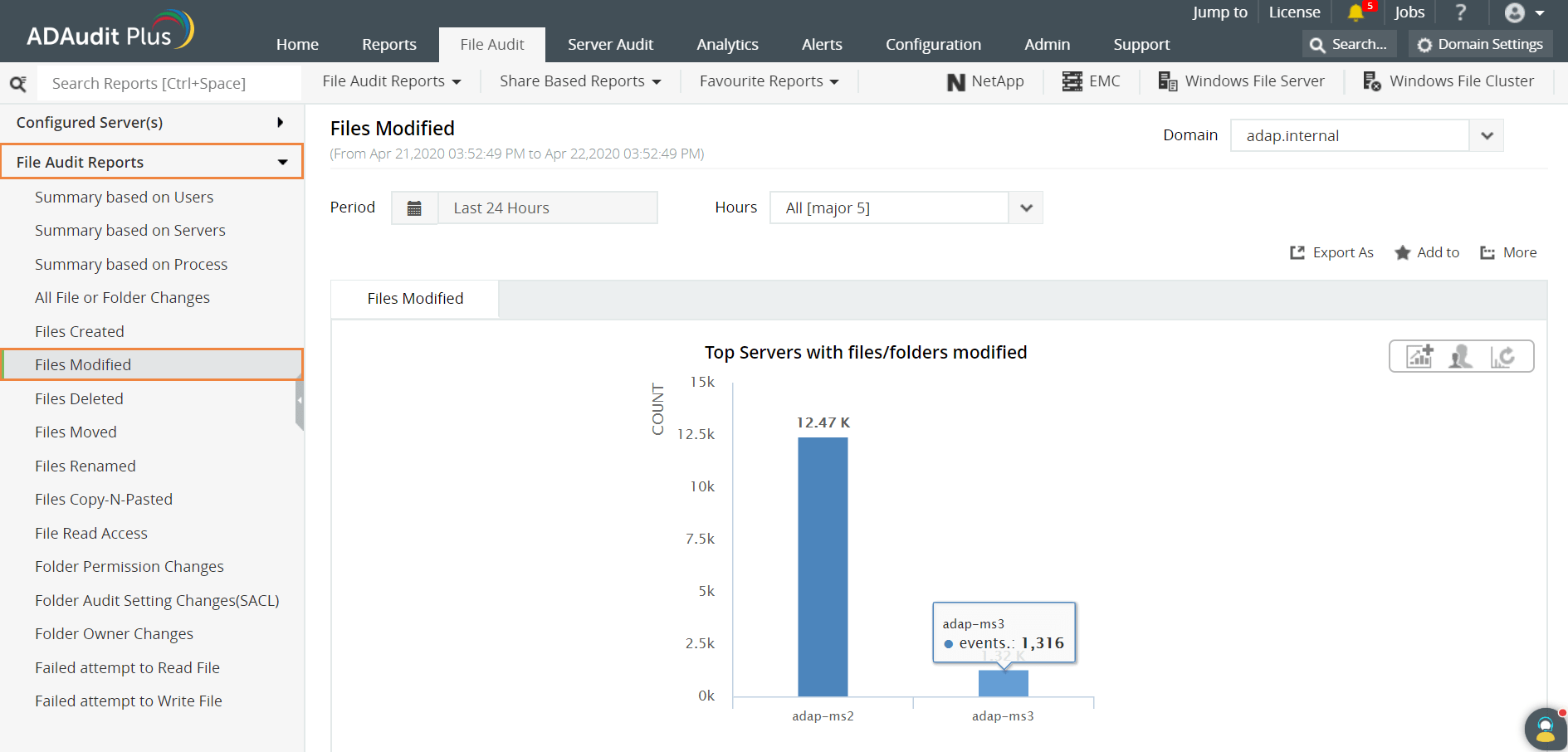Go to the Analytics tab

[x=727, y=45]
